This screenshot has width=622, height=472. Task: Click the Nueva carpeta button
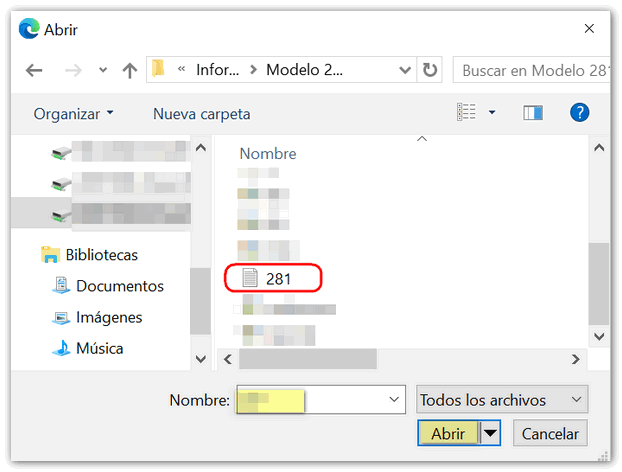pos(201,114)
